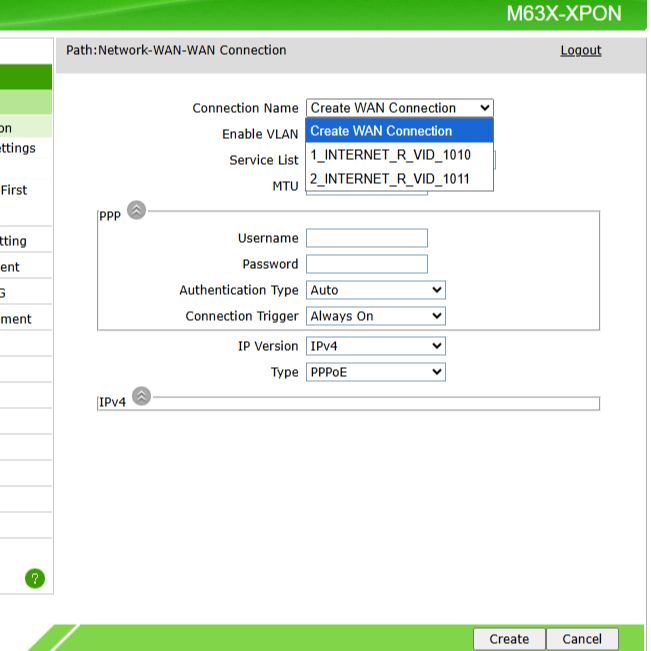Click the dark green sidebar section header
The width and height of the screenshot is (651, 651).
(25, 77)
